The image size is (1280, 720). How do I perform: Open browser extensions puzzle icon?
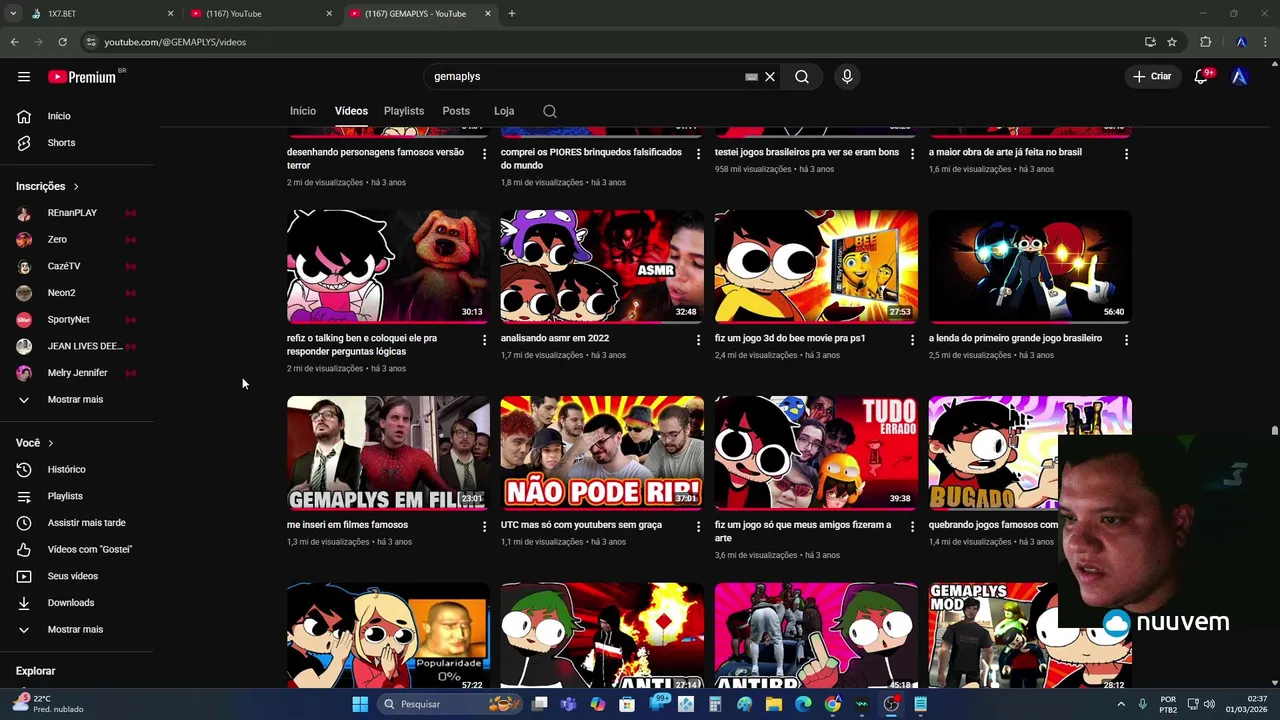1205,42
